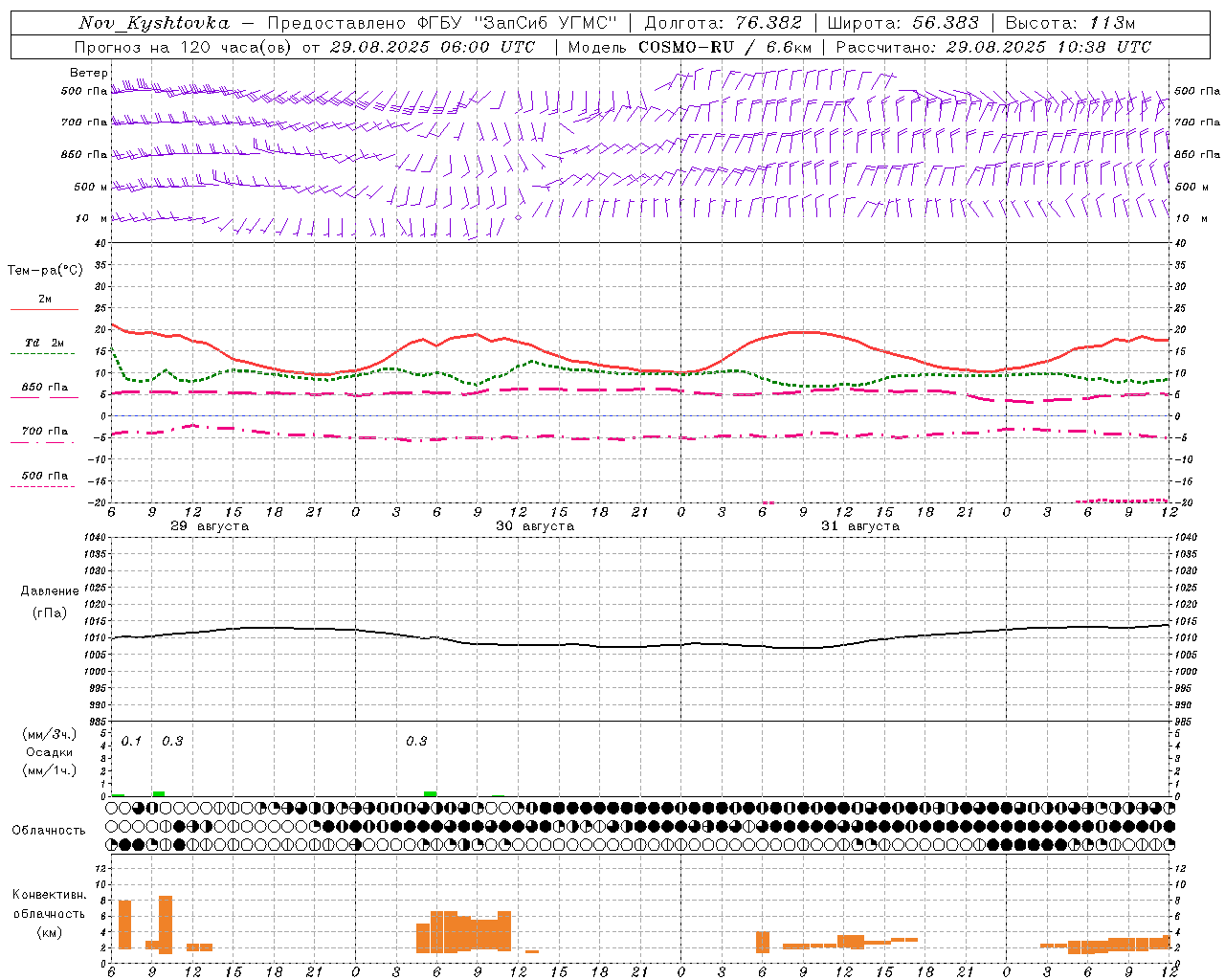Click the "Давление" pressure panel label
1225x980 pixels.
[50, 591]
